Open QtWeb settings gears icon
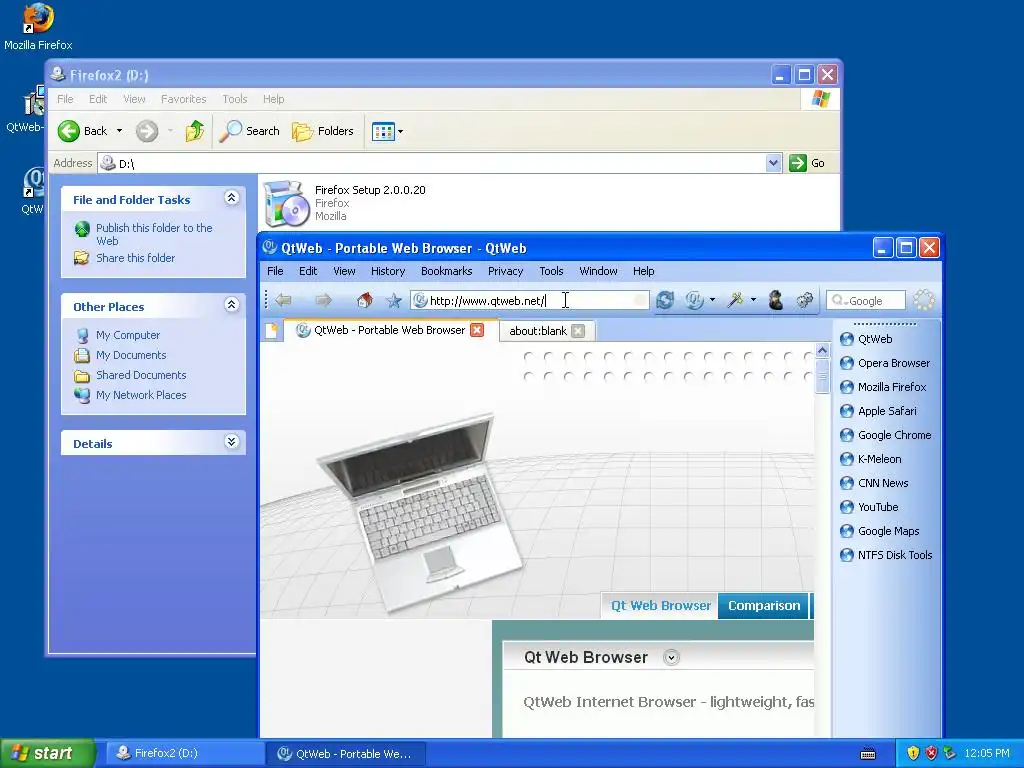Screen dimensions: 1024x768 tap(805, 300)
